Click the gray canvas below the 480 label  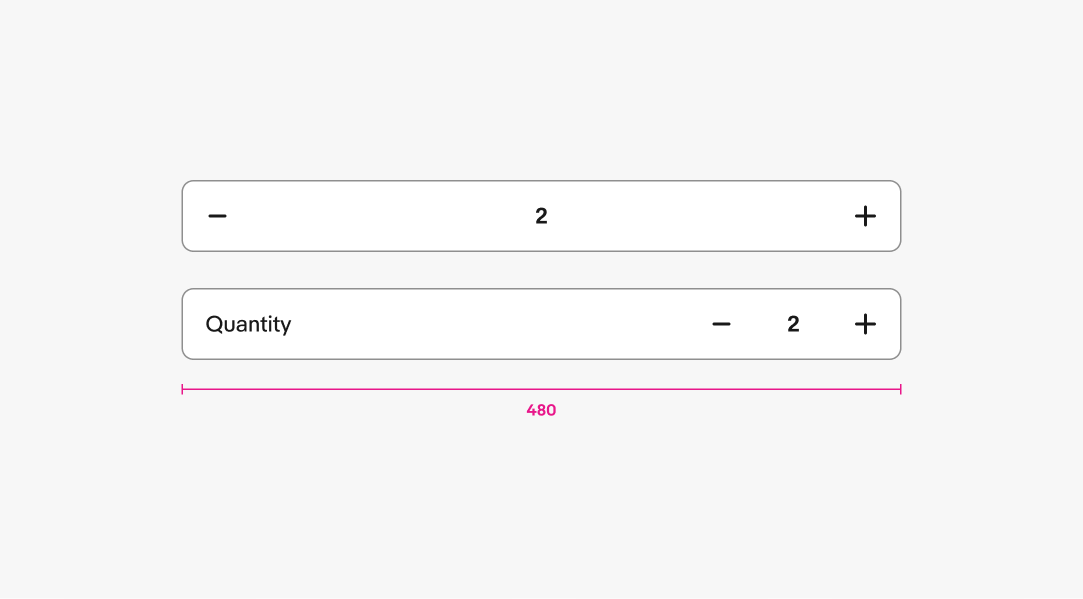541,500
